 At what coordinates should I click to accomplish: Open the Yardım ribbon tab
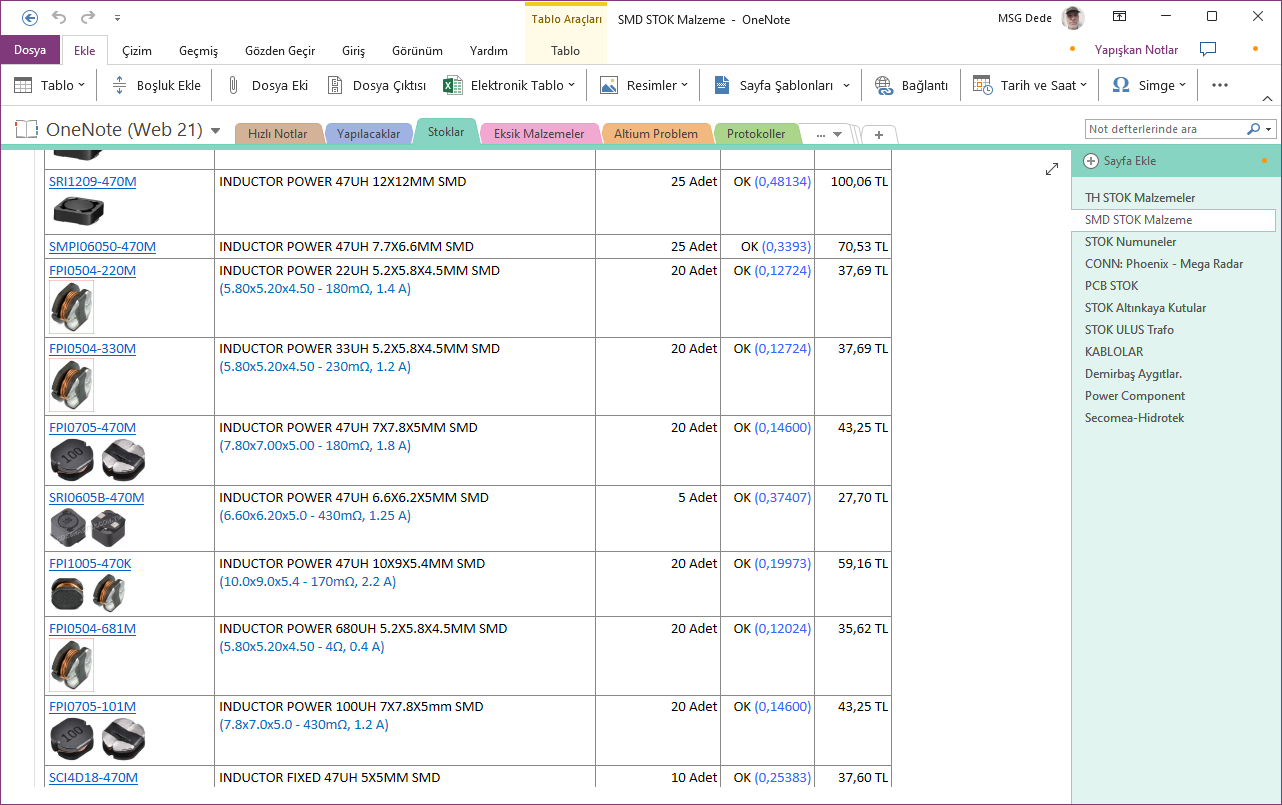[489, 51]
